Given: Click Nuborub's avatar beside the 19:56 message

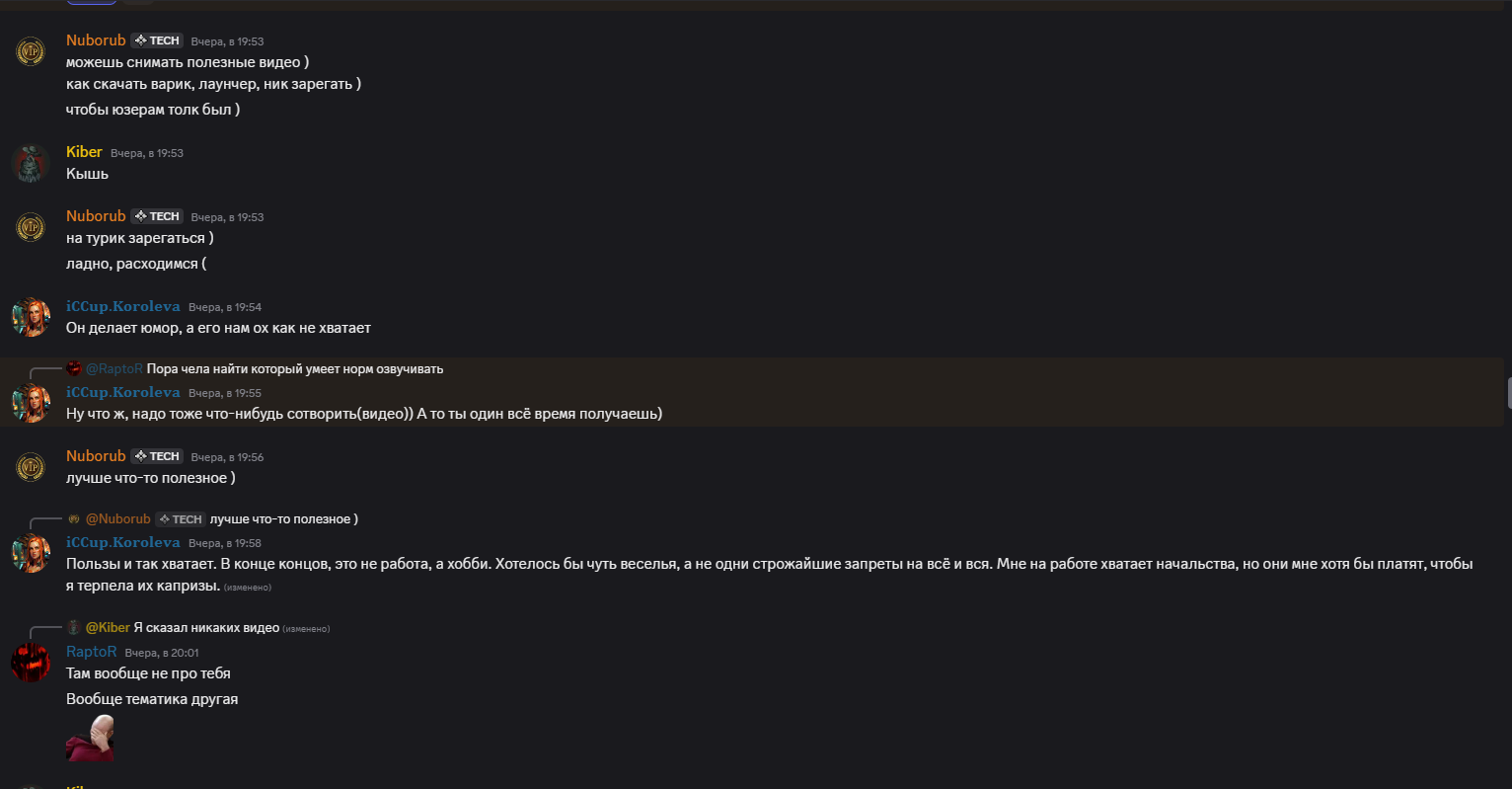Looking at the screenshot, I should (x=31, y=466).
